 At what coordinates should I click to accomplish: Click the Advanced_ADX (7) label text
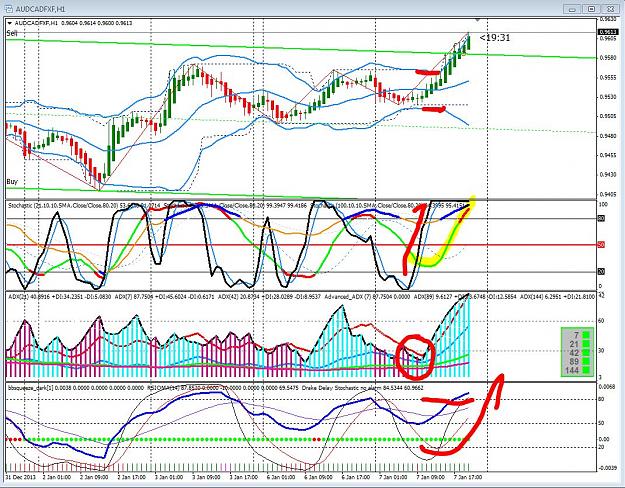point(367,297)
